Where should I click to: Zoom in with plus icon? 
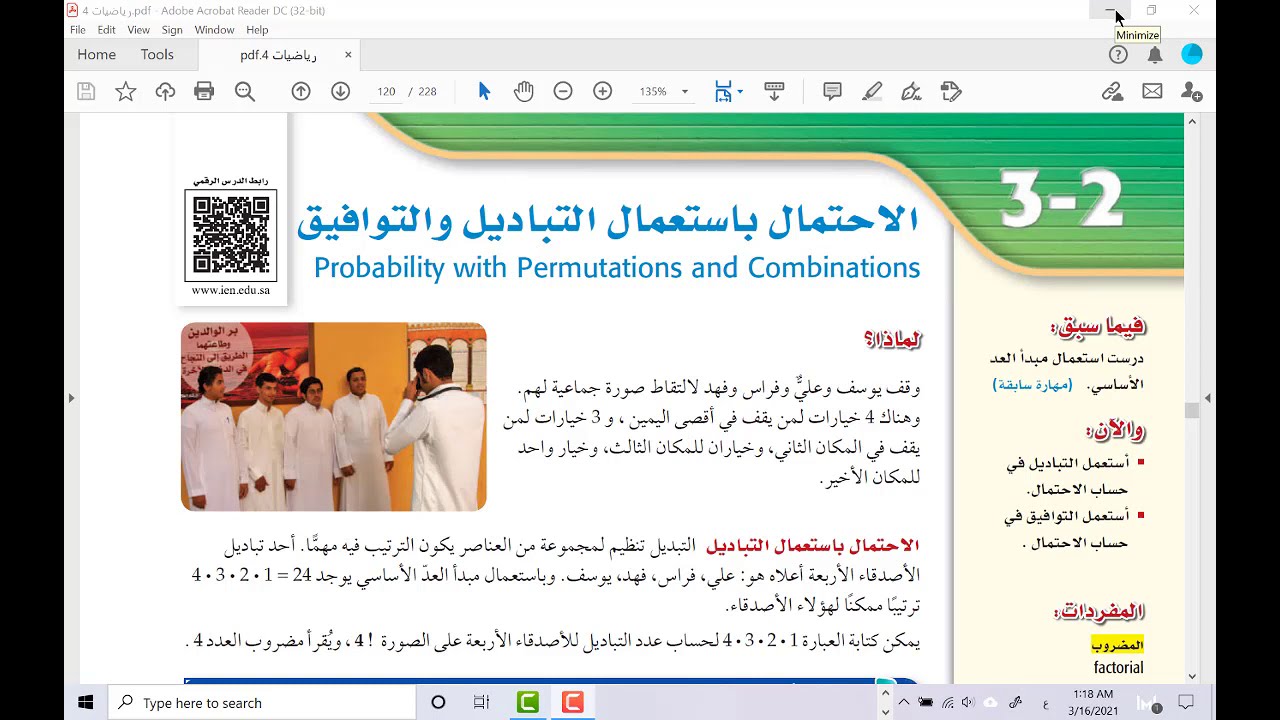(602, 91)
